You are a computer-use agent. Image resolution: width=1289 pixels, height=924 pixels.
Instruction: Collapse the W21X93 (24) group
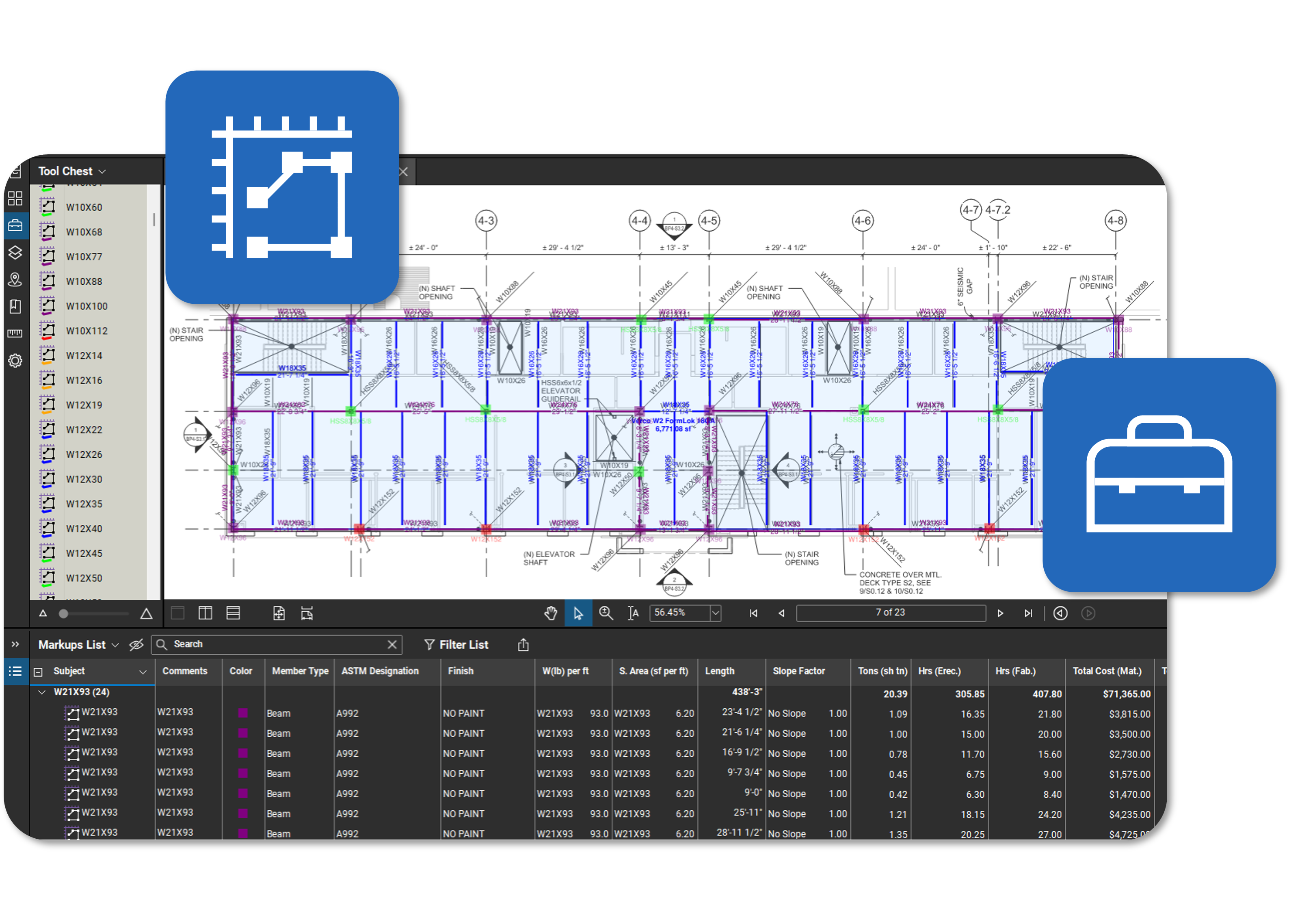tap(41, 693)
